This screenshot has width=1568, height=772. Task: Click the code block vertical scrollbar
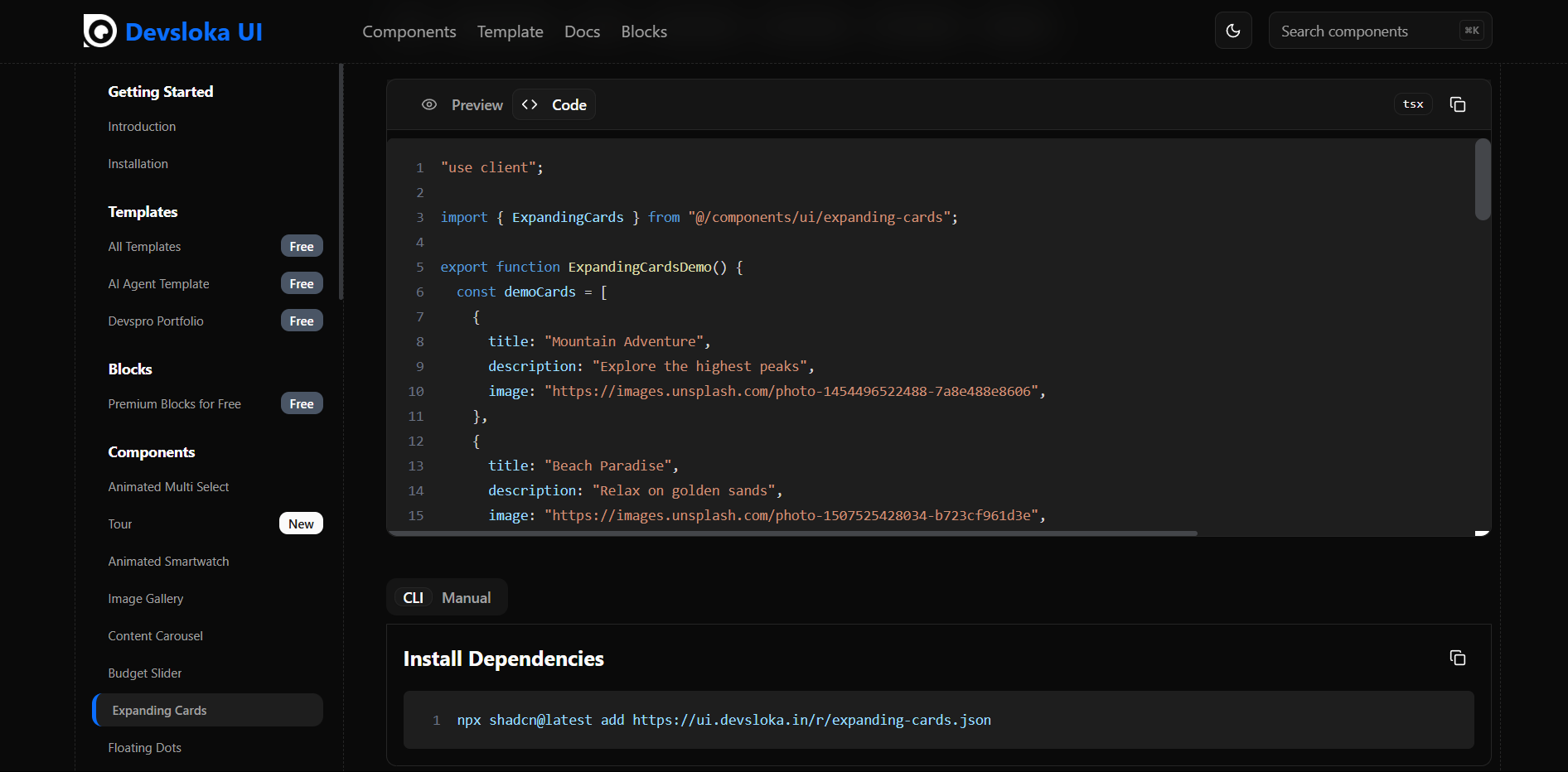(1483, 179)
